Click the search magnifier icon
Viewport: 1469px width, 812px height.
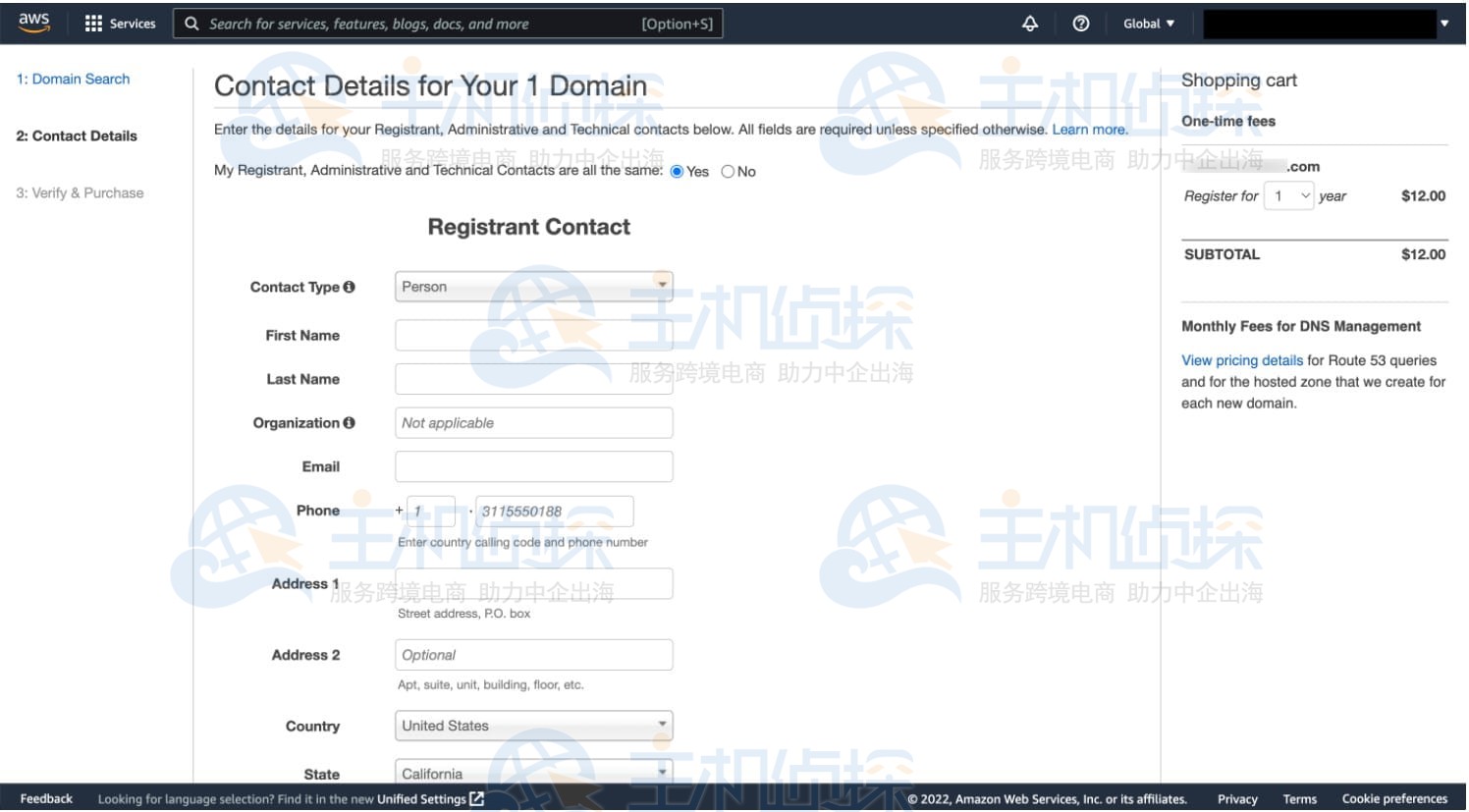coord(192,24)
